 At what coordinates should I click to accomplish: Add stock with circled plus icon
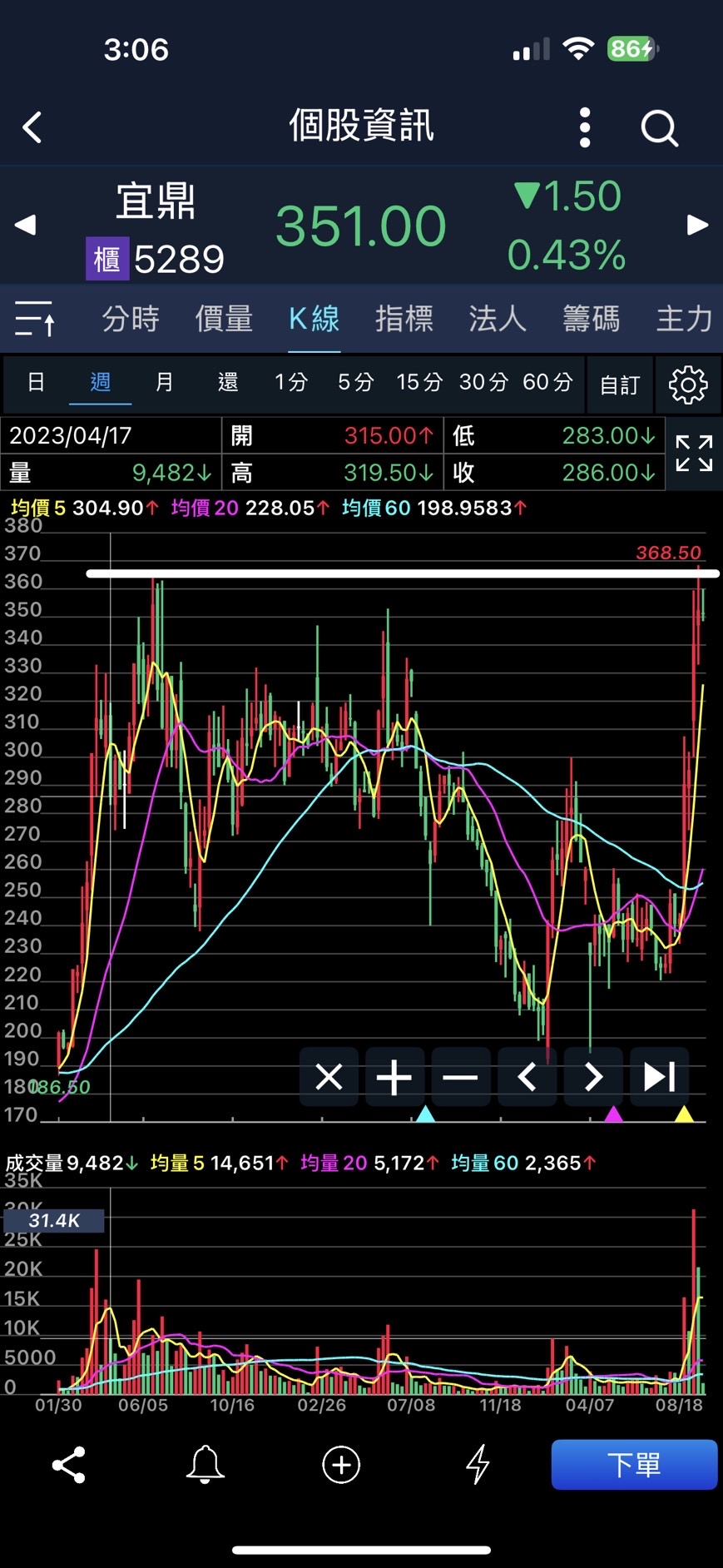341,1465
